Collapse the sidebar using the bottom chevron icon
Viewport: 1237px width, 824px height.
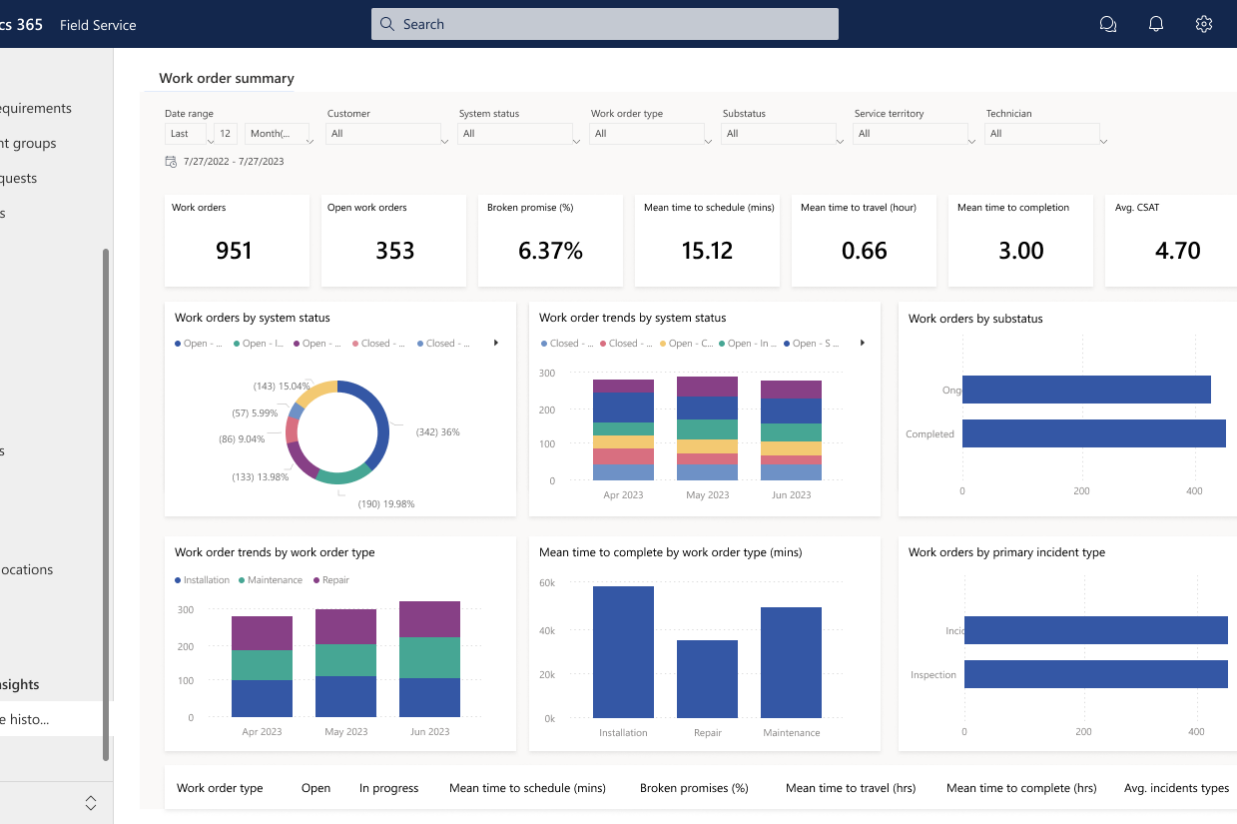(x=90, y=802)
